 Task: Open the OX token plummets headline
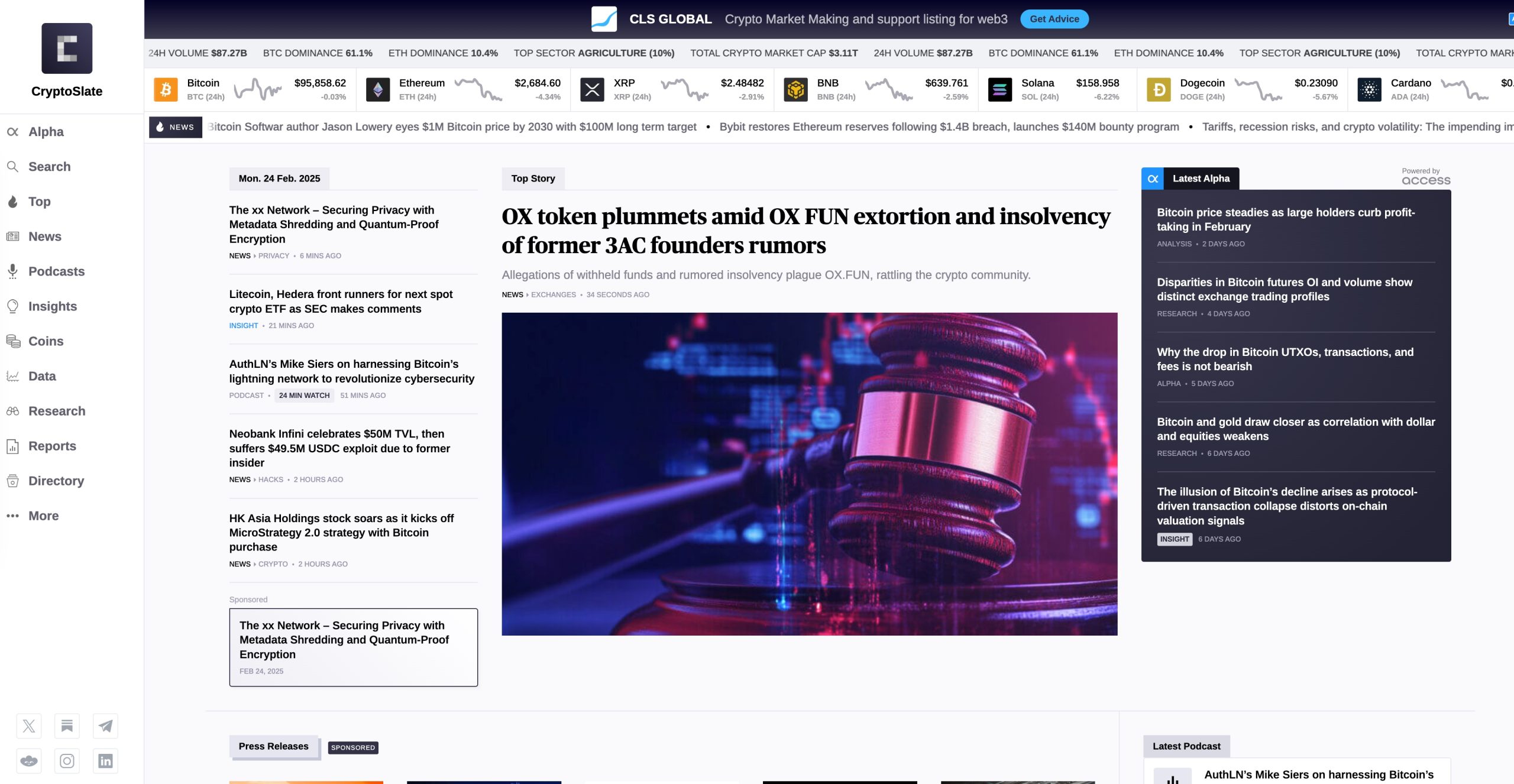(x=806, y=231)
